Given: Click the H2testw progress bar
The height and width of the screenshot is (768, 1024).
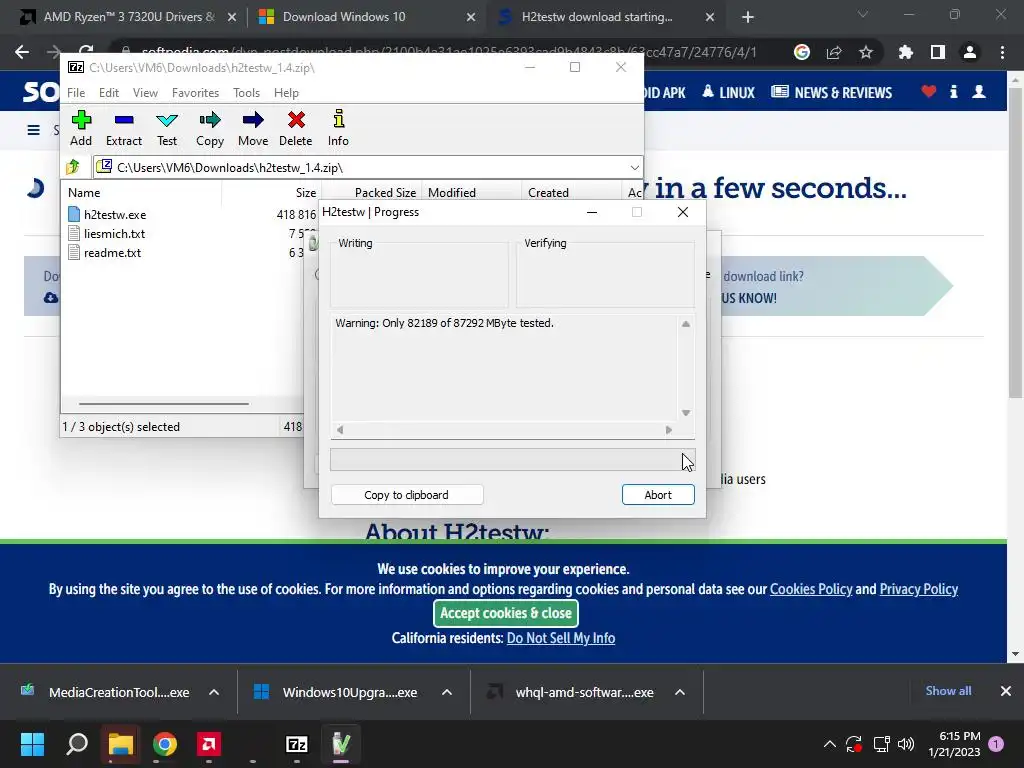Looking at the screenshot, I should coord(513,460).
